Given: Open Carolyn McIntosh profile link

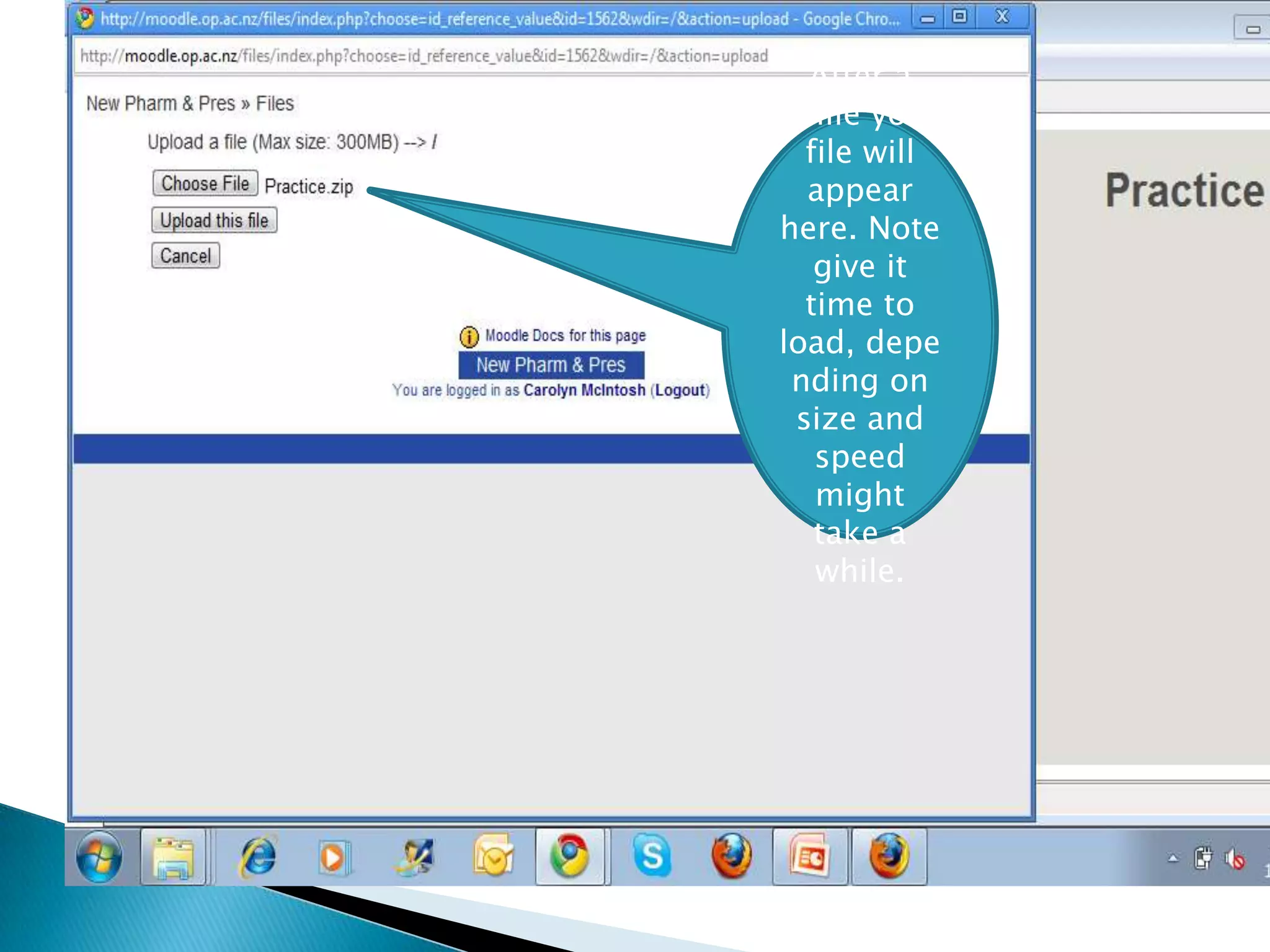Looking at the screenshot, I should coord(584,390).
